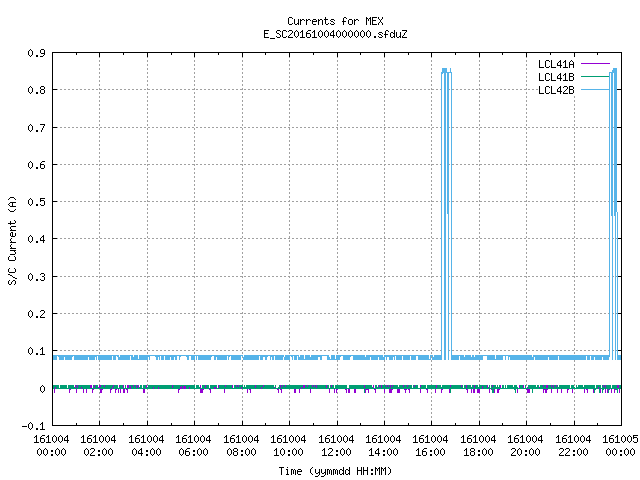Click the 16:00 x-axis tick label

pyautogui.click(x=430, y=446)
